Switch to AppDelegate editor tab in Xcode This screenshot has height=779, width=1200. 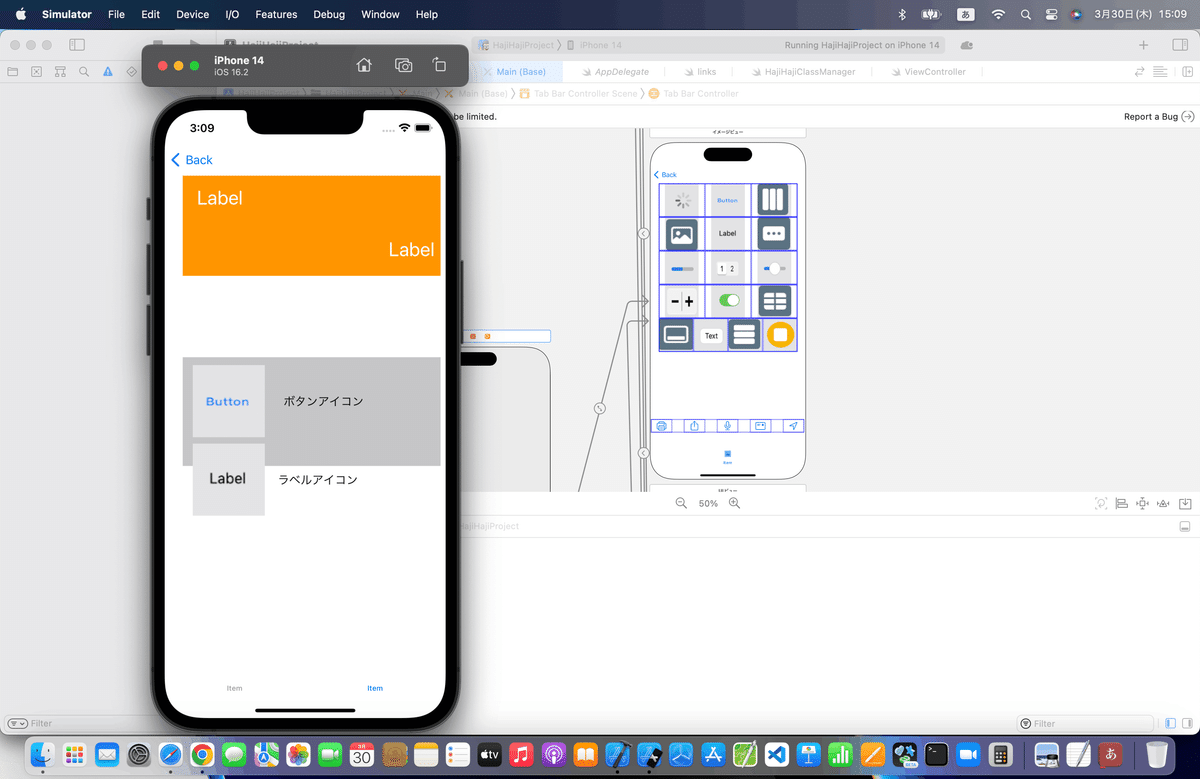click(x=614, y=72)
